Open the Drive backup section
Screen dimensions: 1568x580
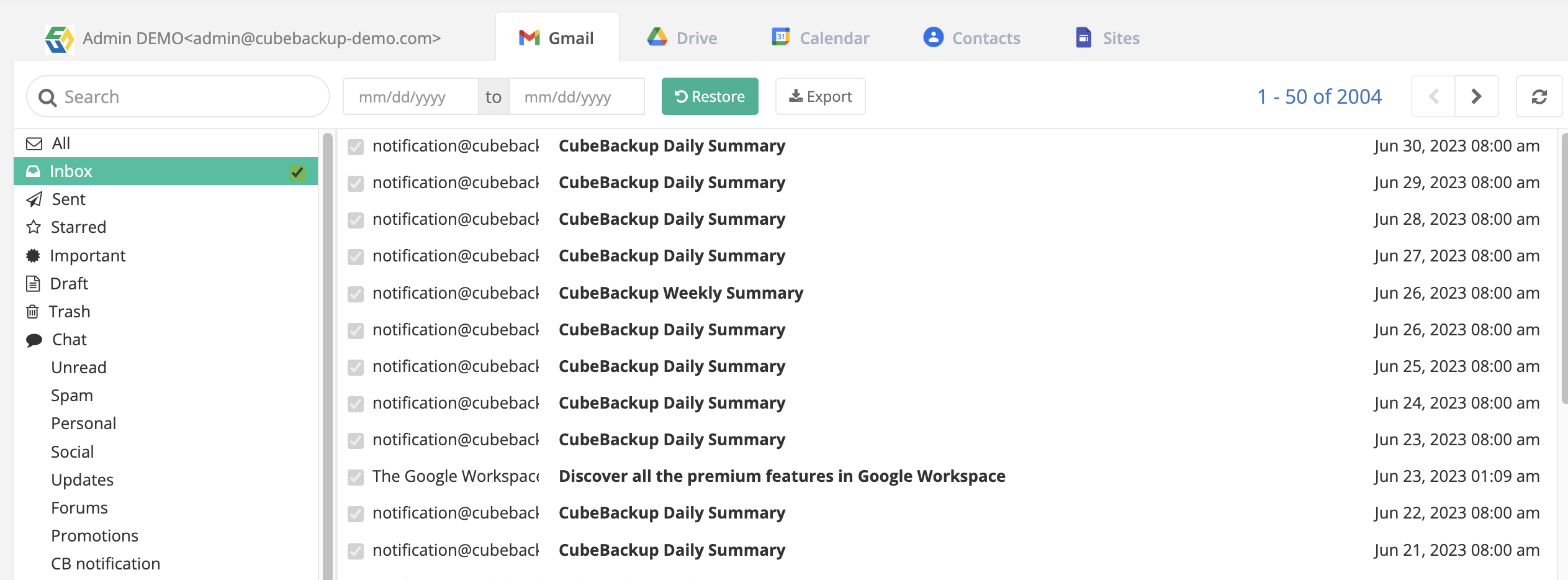point(658,37)
